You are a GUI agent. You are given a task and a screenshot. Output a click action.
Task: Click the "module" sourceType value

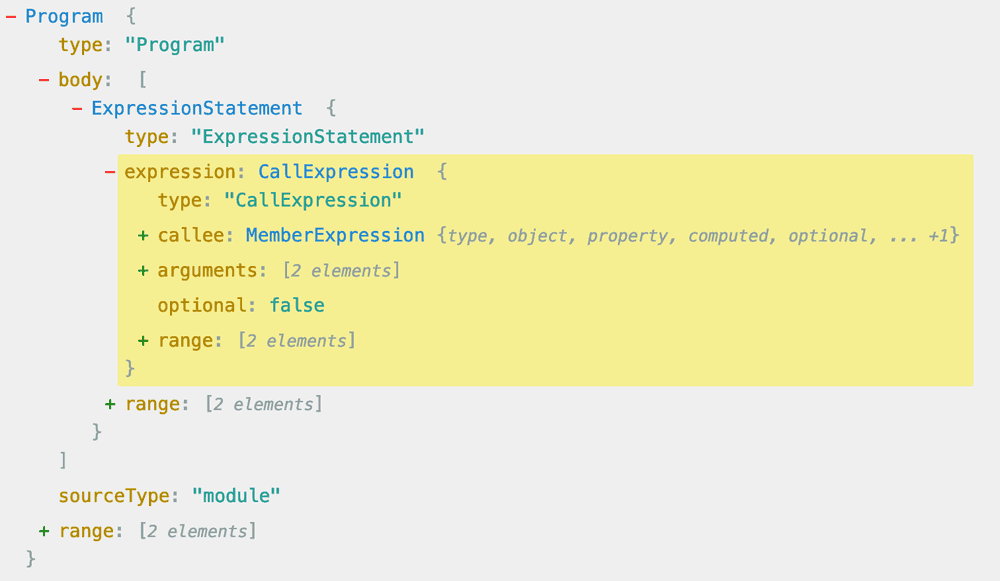tap(235, 495)
